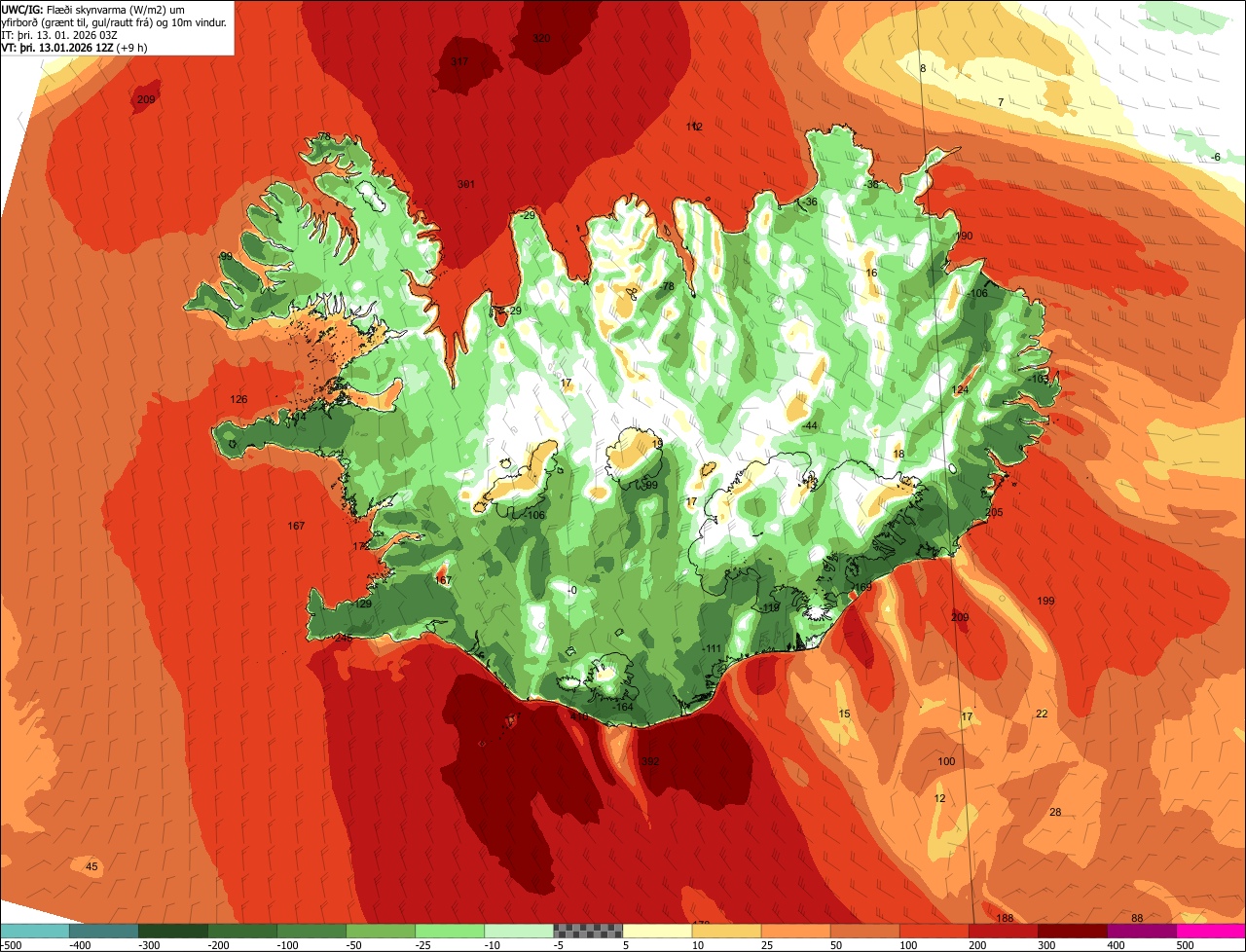1246x952 pixels.
Task: Click the pale green -10 to -5 swatch
Action: pyautogui.click(x=518, y=931)
